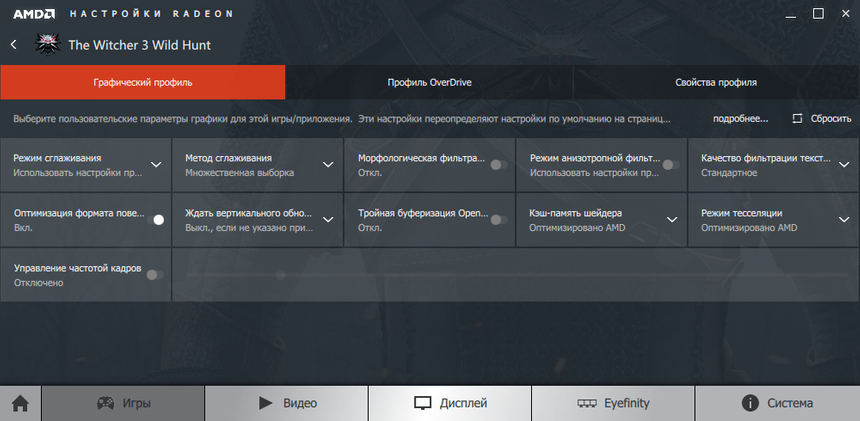Click the Стандартное value text

coord(729,173)
